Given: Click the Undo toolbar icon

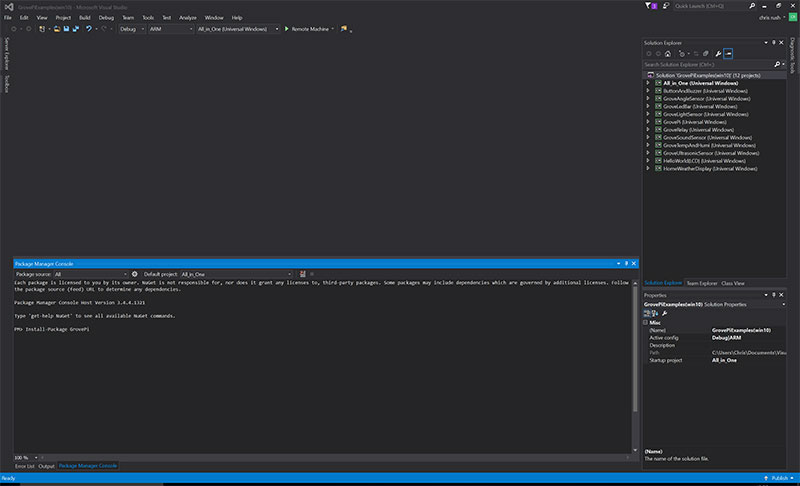Looking at the screenshot, I should click(89, 29).
